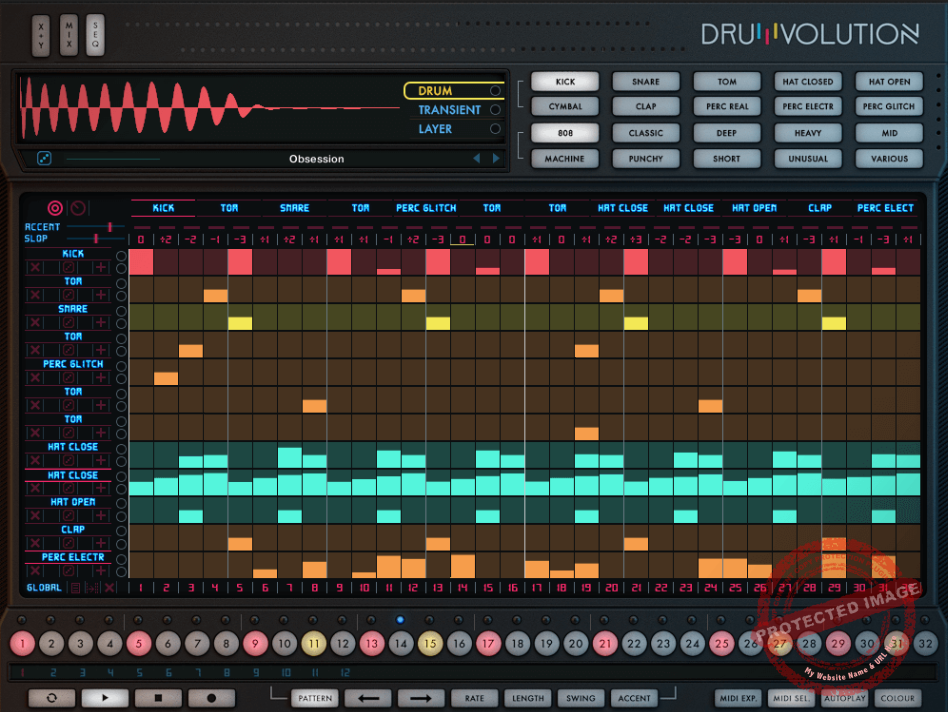Click the plus icon under KICK track
The width and height of the screenshot is (948, 712).
click(x=100, y=267)
